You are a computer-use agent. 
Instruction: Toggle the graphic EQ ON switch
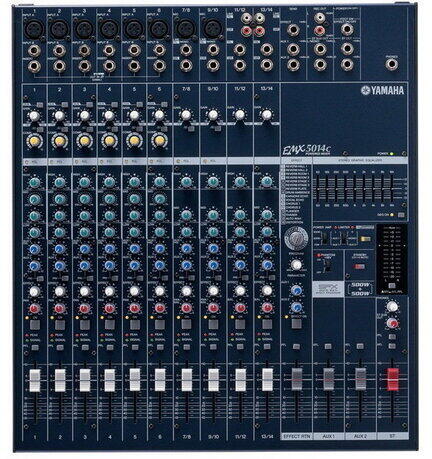(401, 215)
